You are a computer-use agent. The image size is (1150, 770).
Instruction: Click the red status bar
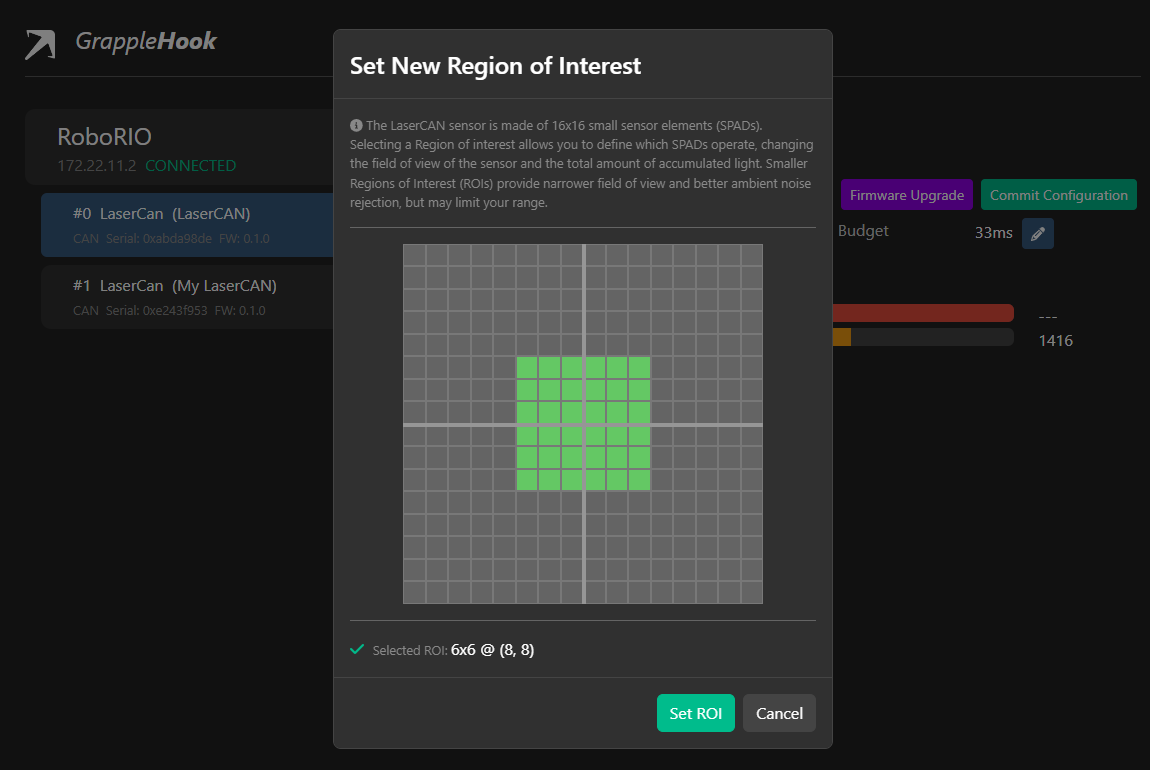point(922,313)
